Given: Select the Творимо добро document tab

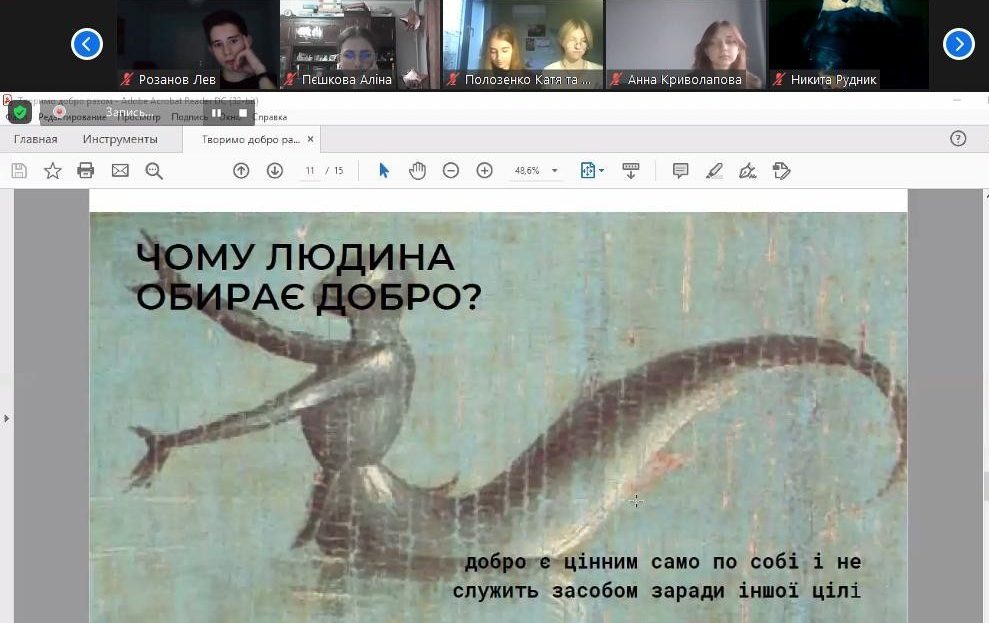Looking at the screenshot, I should pyautogui.click(x=250, y=139).
